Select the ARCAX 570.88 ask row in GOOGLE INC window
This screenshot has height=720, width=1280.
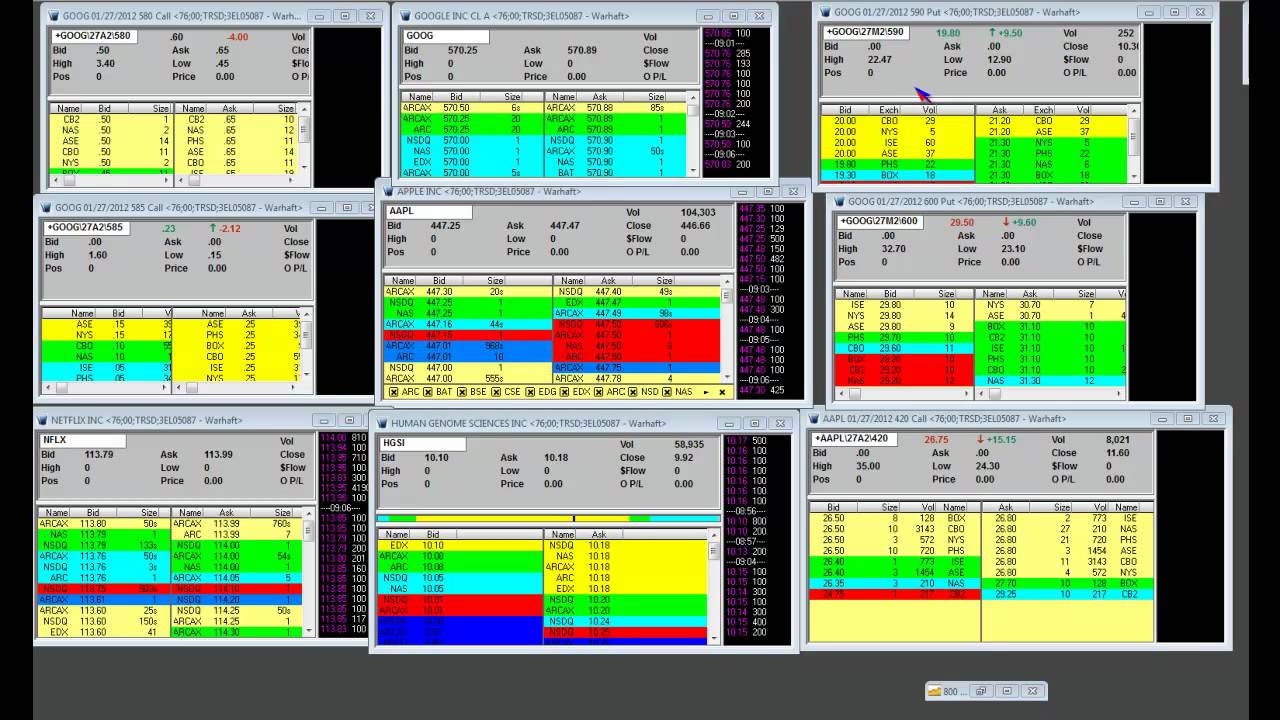(x=615, y=107)
